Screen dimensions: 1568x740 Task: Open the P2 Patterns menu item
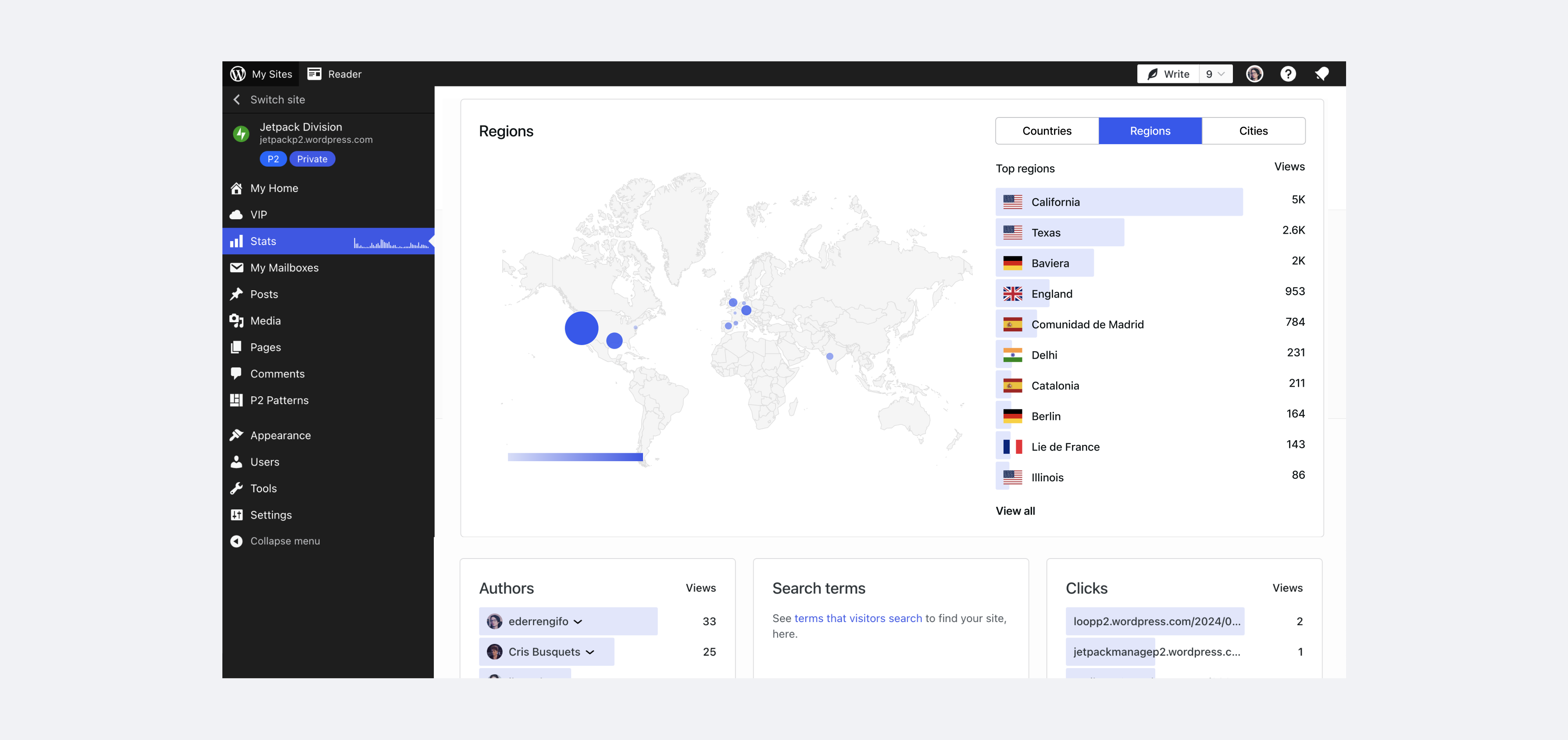coord(279,400)
